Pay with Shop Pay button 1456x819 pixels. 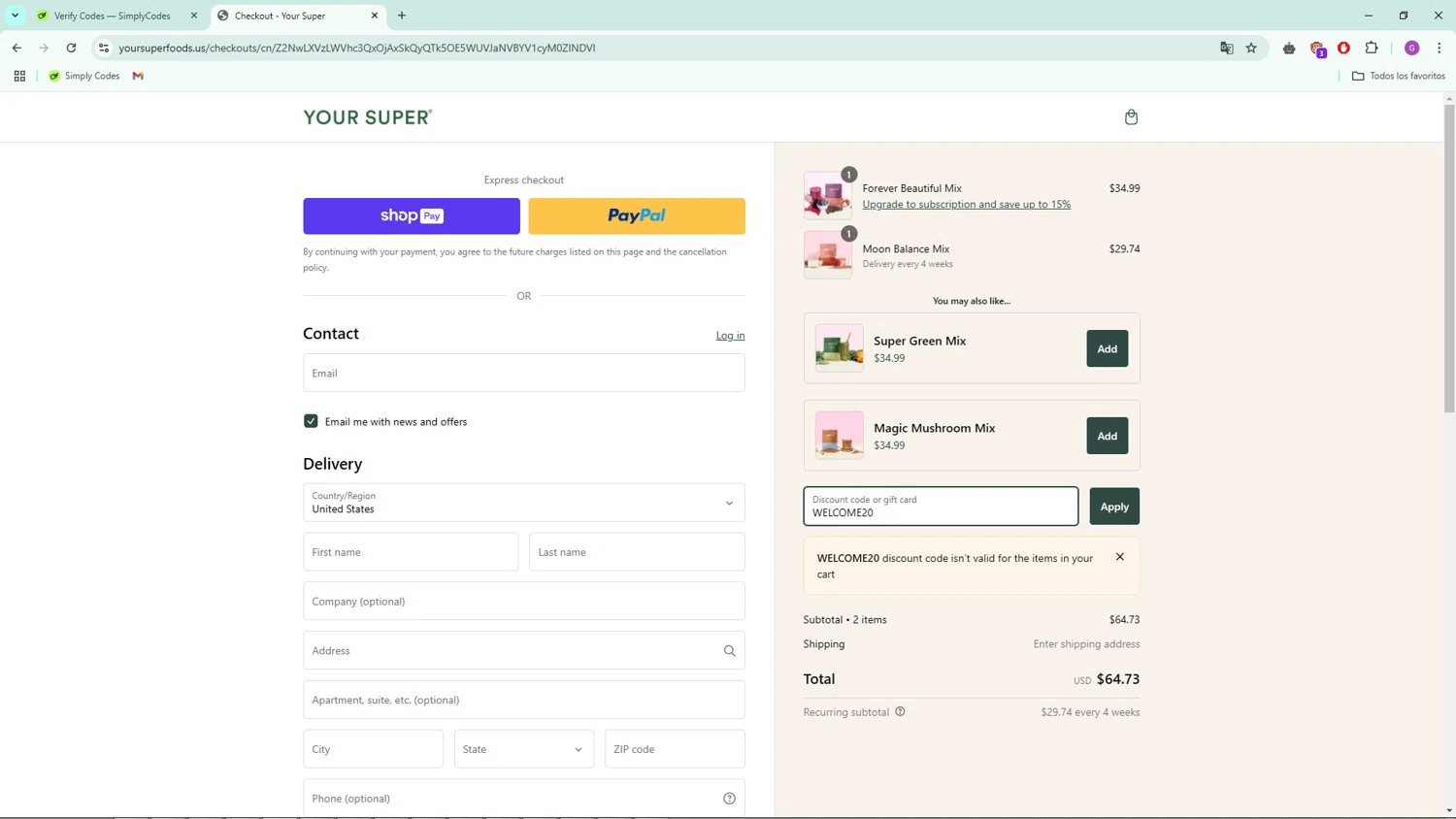pyautogui.click(x=412, y=216)
